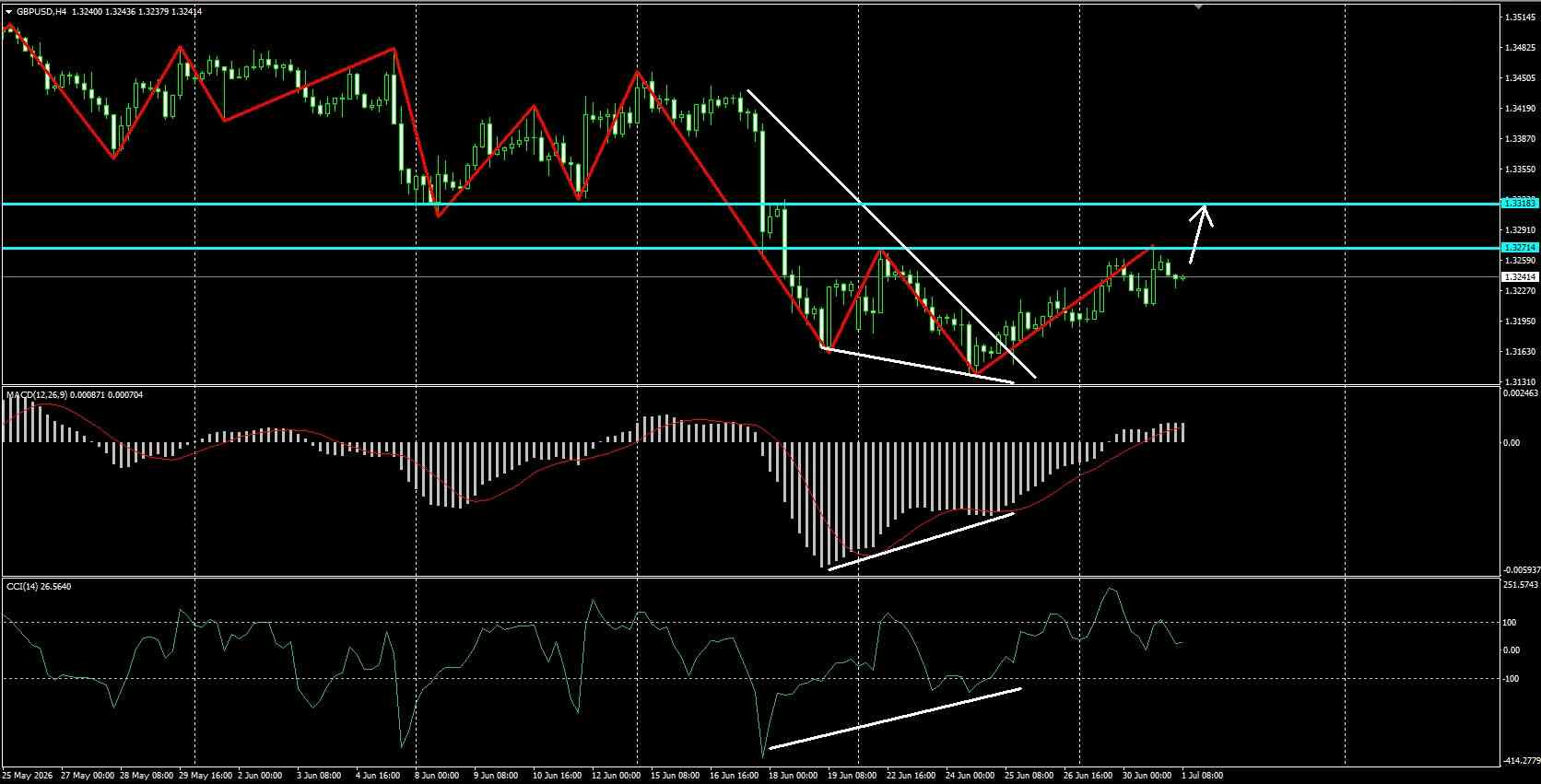This screenshot has width=1541, height=784.
Task: Click the 1.31630 price scale value
Action: click(1520, 352)
